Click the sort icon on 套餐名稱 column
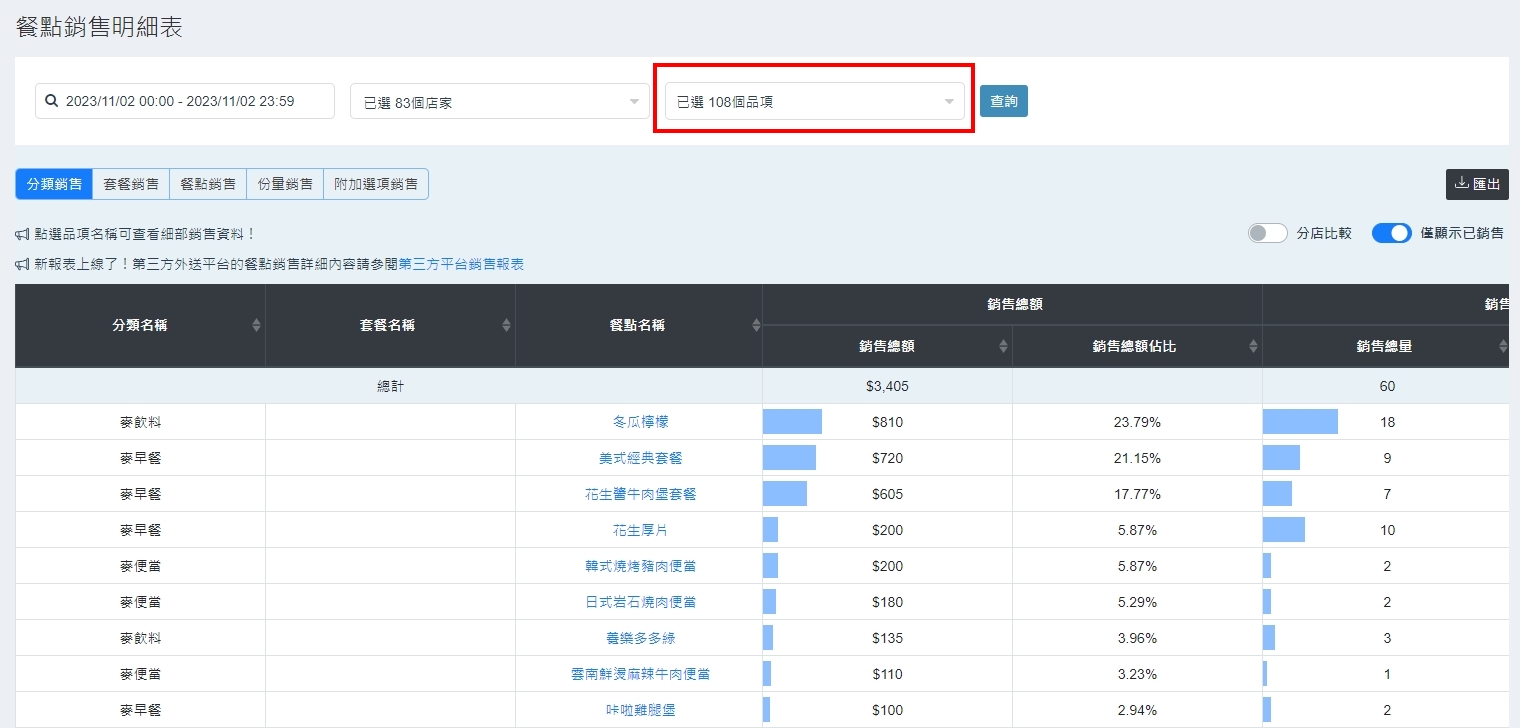Image resolution: width=1520 pixels, height=728 pixels. point(506,325)
